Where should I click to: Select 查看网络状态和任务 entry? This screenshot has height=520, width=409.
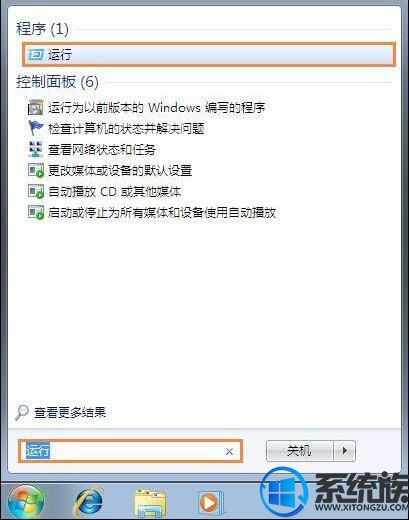tap(102, 149)
